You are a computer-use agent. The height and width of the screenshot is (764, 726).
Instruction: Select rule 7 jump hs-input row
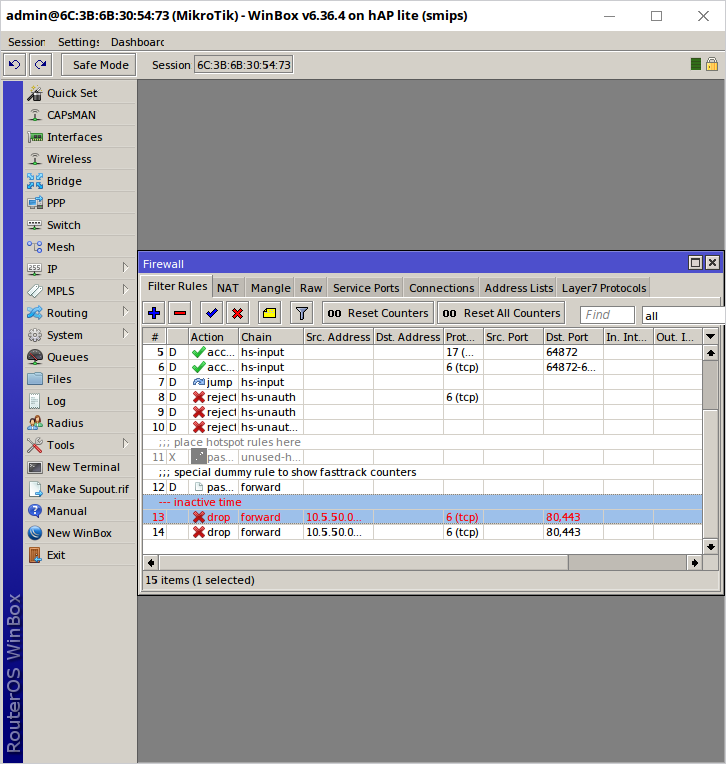pyautogui.click(x=422, y=382)
